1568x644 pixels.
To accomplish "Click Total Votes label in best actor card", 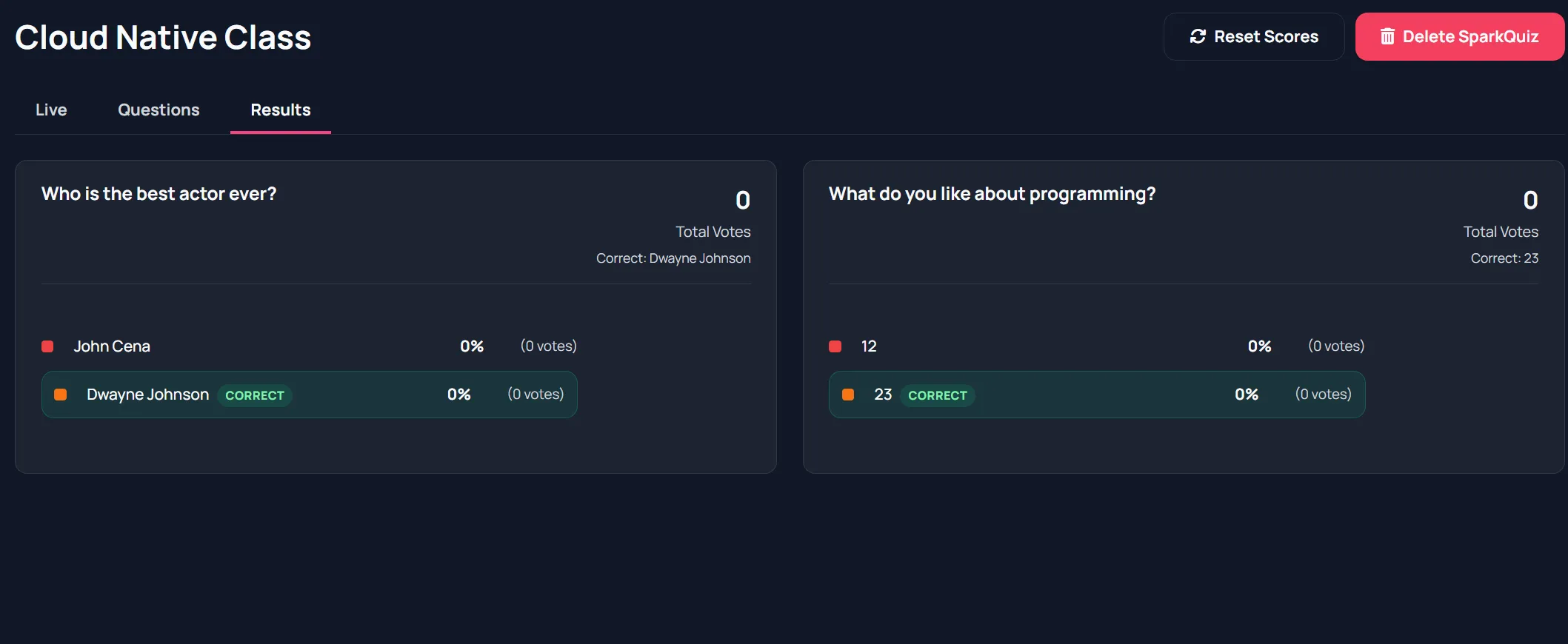I will (x=713, y=232).
